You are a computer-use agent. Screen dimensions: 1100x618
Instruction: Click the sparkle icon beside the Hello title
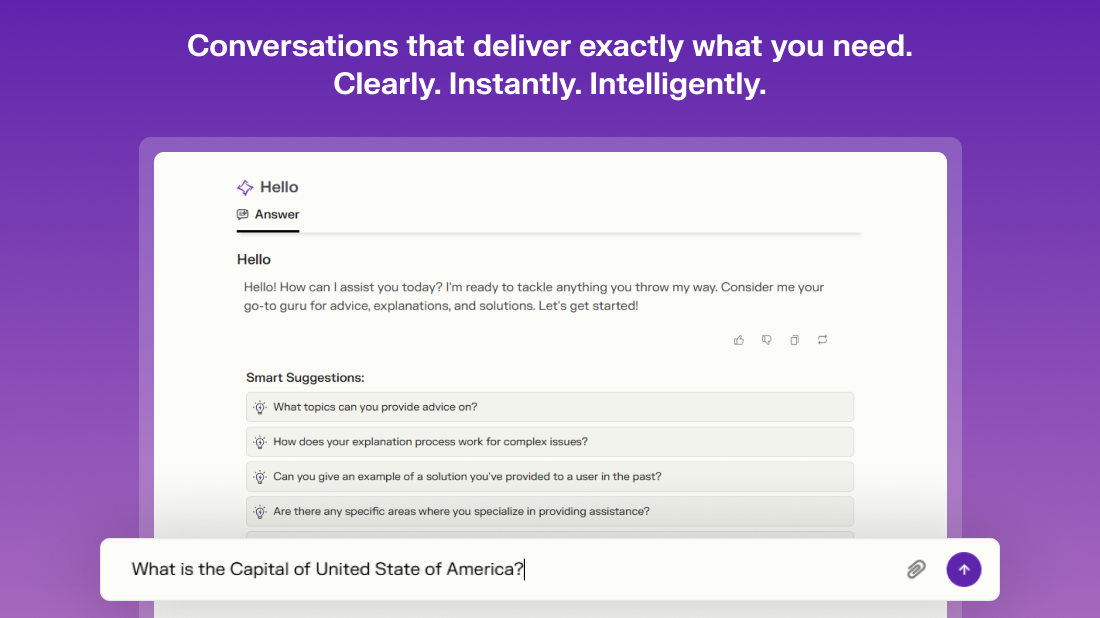245,187
